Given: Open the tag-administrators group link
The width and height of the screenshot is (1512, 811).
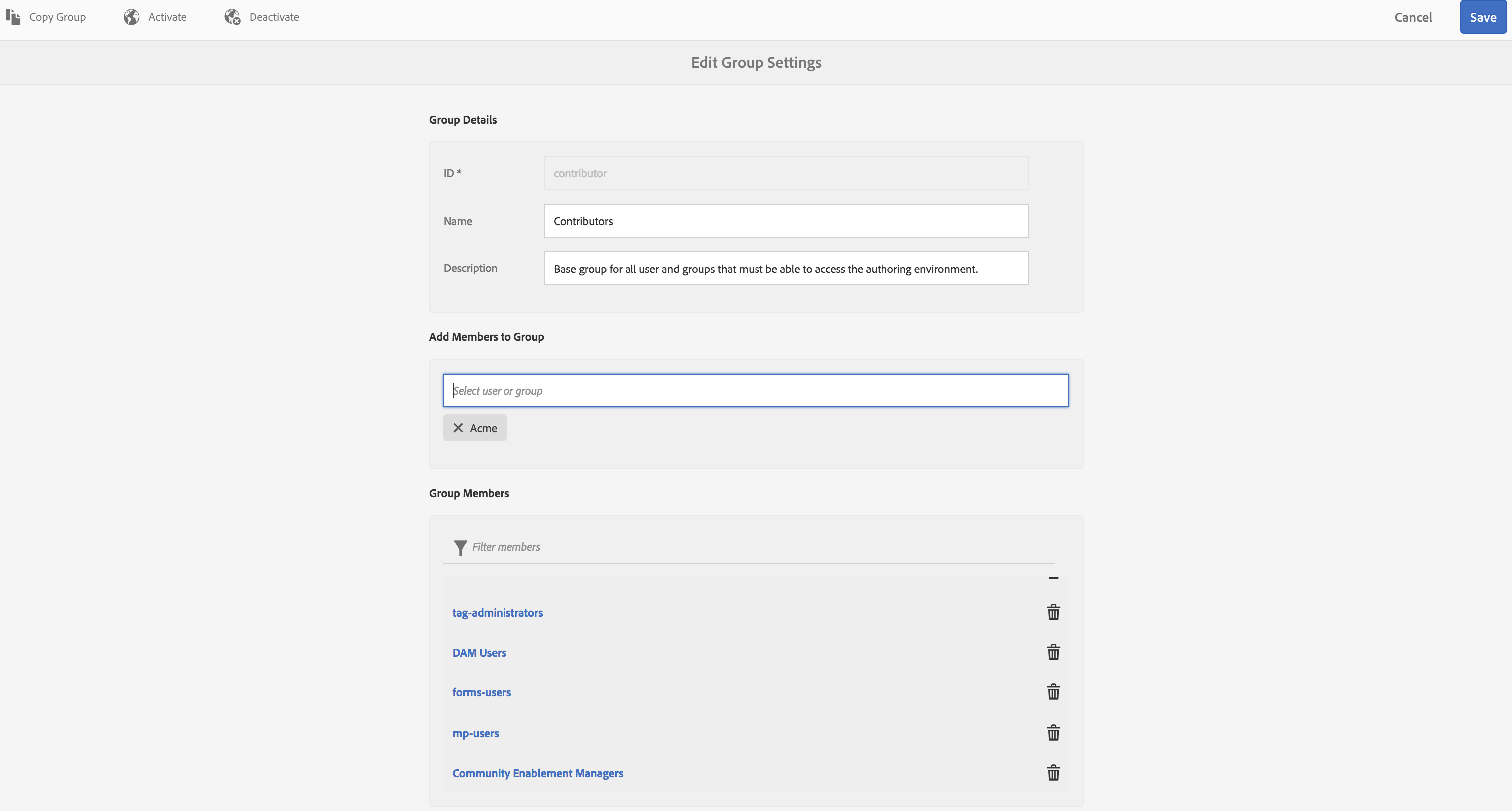Looking at the screenshot, I should pyautogui.click(x=497, y=613).
